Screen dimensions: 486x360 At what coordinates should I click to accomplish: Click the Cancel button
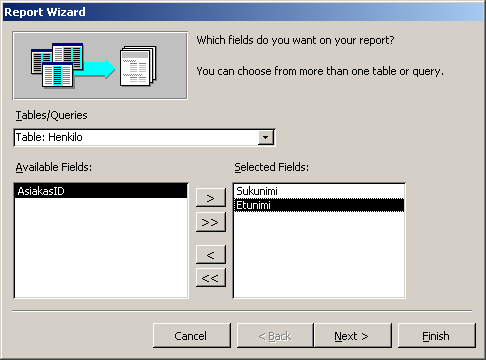(x=192, y=336)
